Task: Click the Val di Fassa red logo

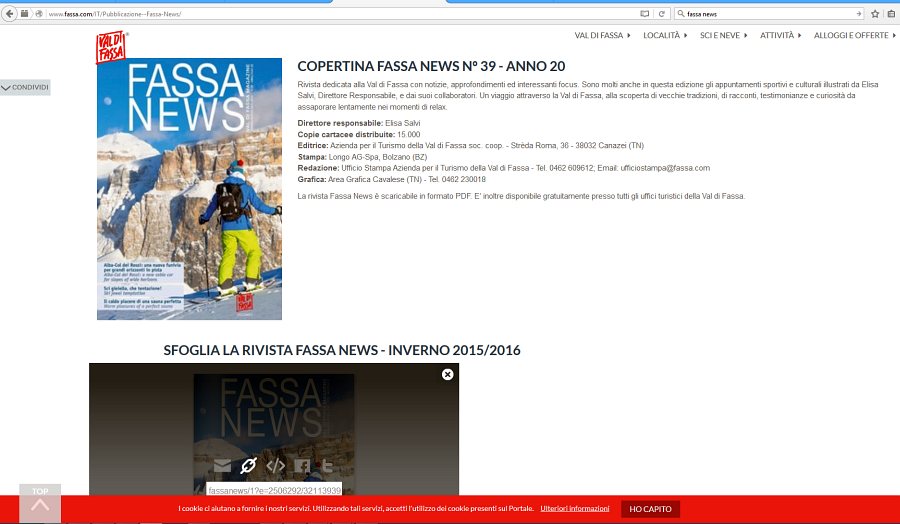Action: (111, 47)
